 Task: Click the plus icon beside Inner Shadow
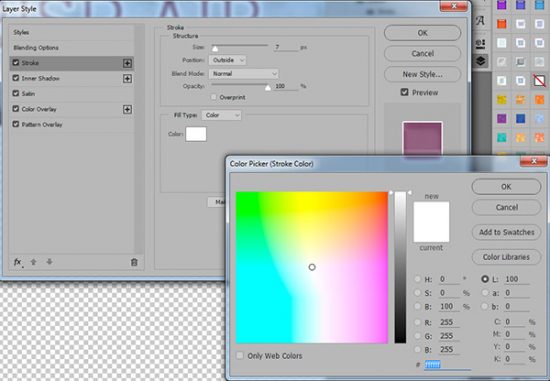tap(127, 79)
